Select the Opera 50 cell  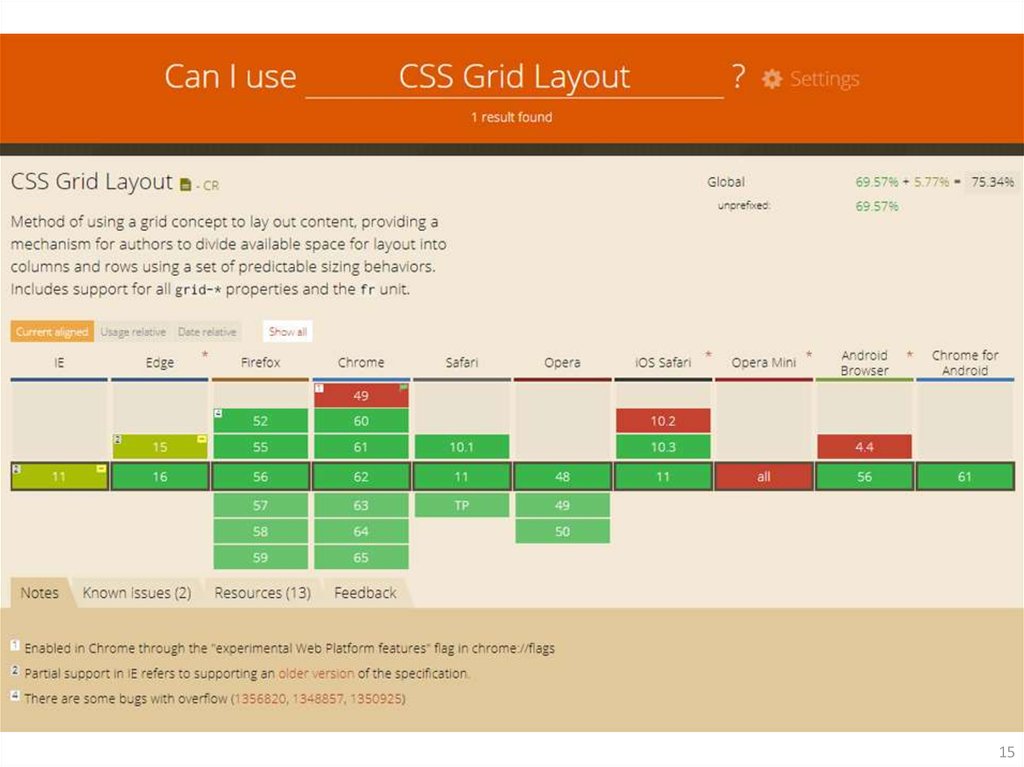point(562,531)
